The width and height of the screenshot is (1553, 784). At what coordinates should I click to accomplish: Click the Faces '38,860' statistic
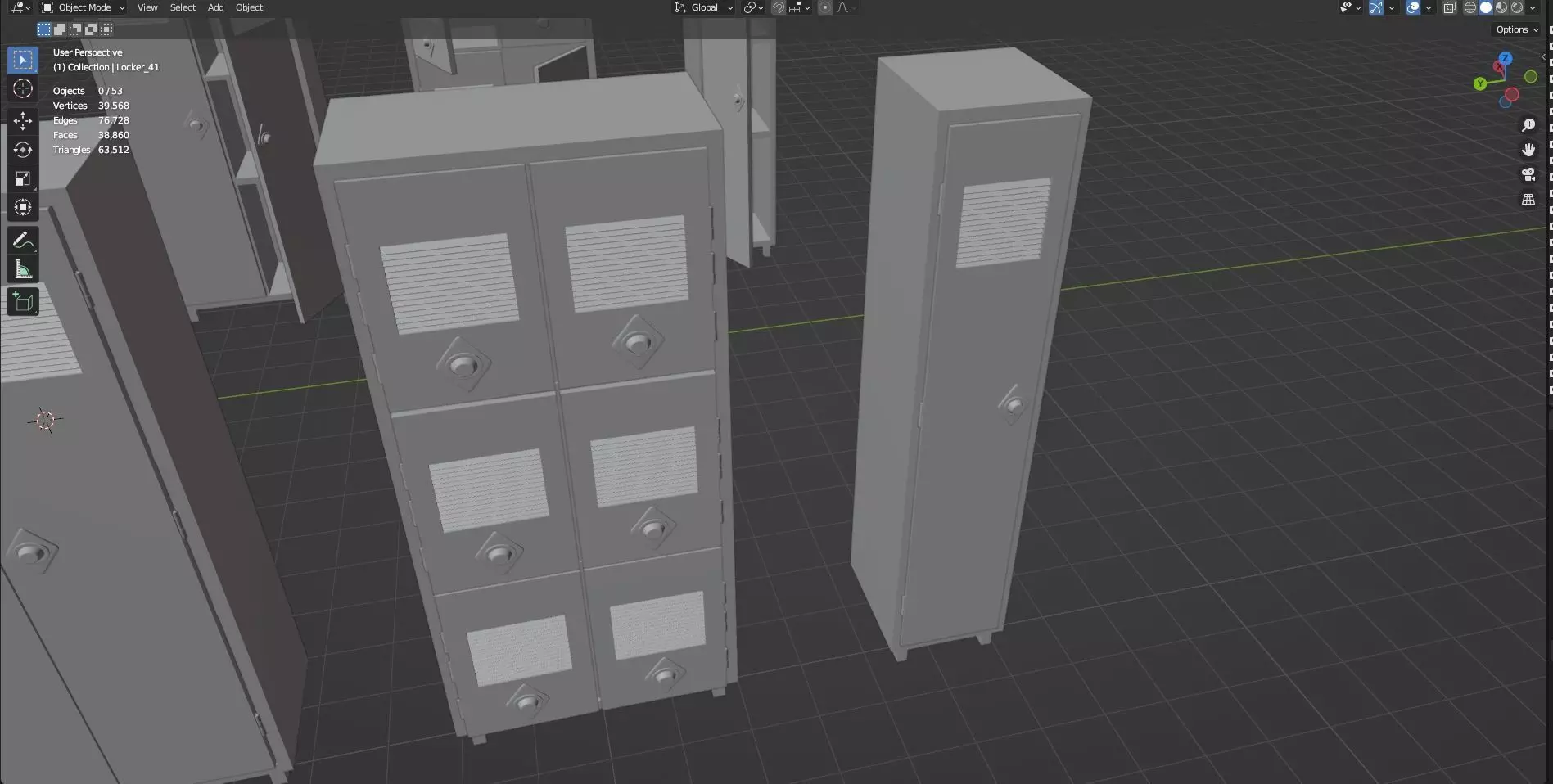coord(114,135)
